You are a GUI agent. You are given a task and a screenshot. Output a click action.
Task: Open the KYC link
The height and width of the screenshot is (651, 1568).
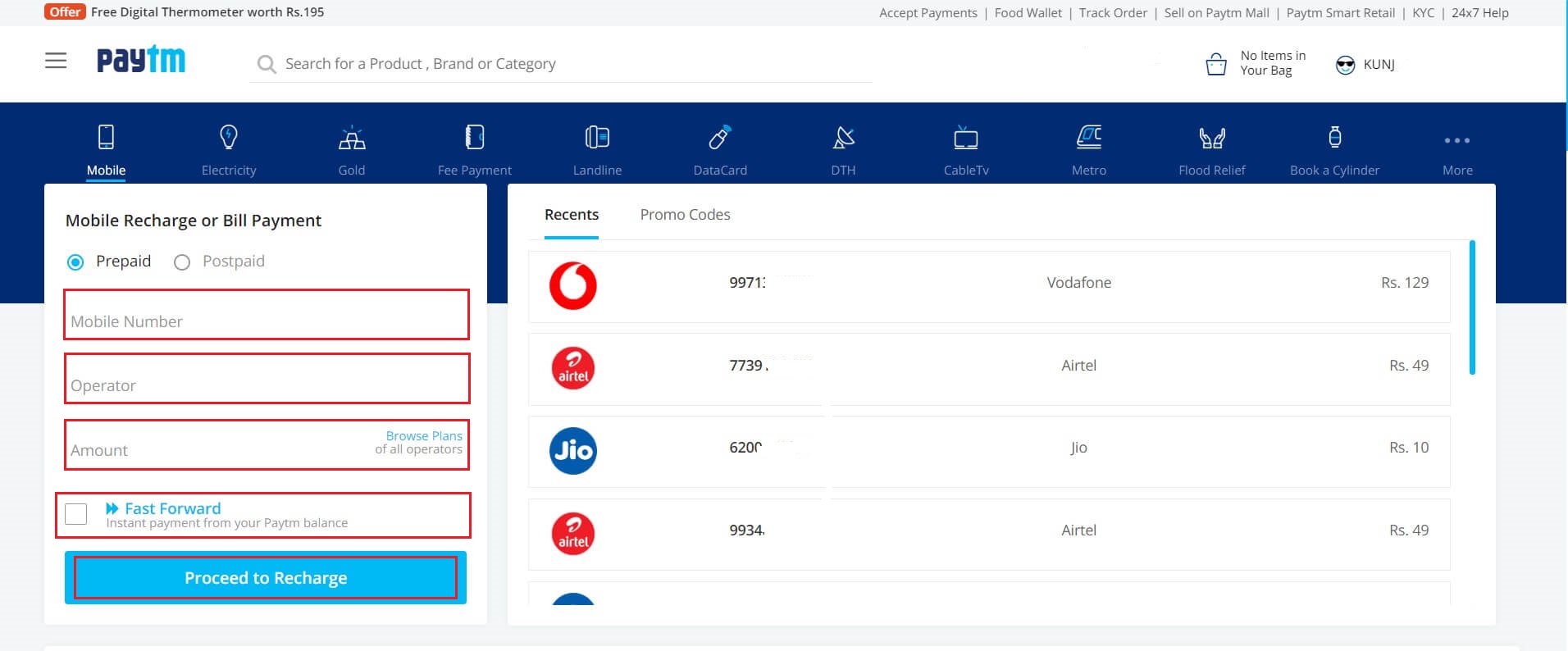click(x=1424, y=13)
